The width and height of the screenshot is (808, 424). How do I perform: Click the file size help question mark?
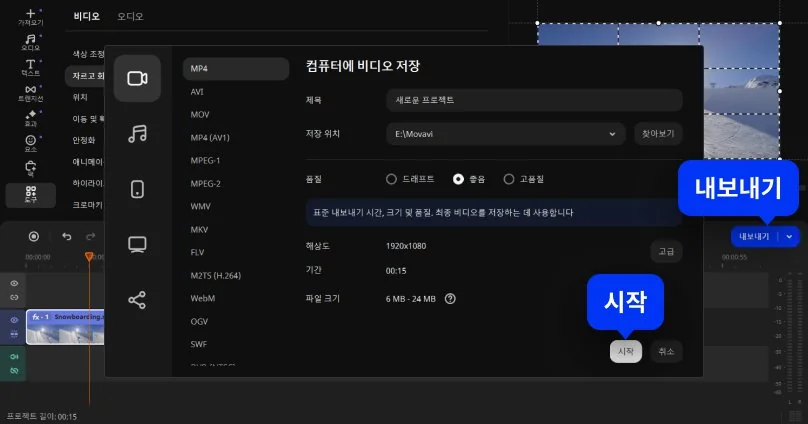pyautogui.click(x=450, y=299)
